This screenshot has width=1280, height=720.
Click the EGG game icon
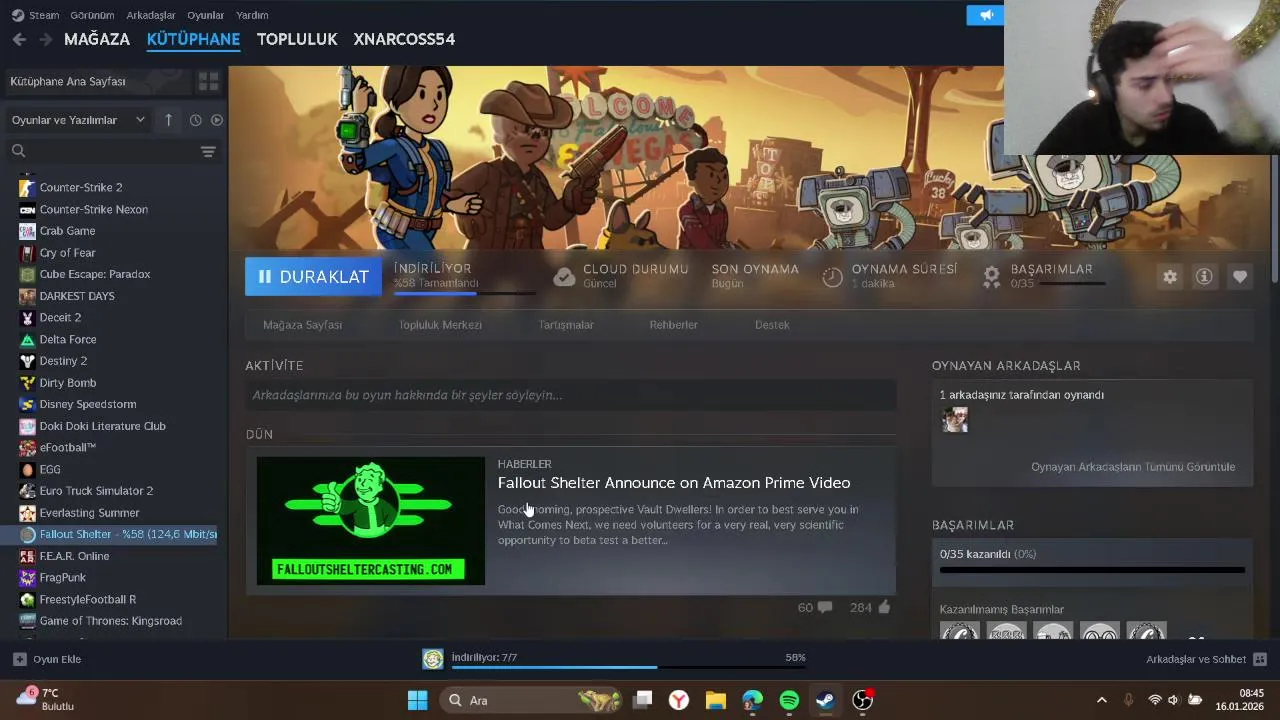[x=27, y=469]
